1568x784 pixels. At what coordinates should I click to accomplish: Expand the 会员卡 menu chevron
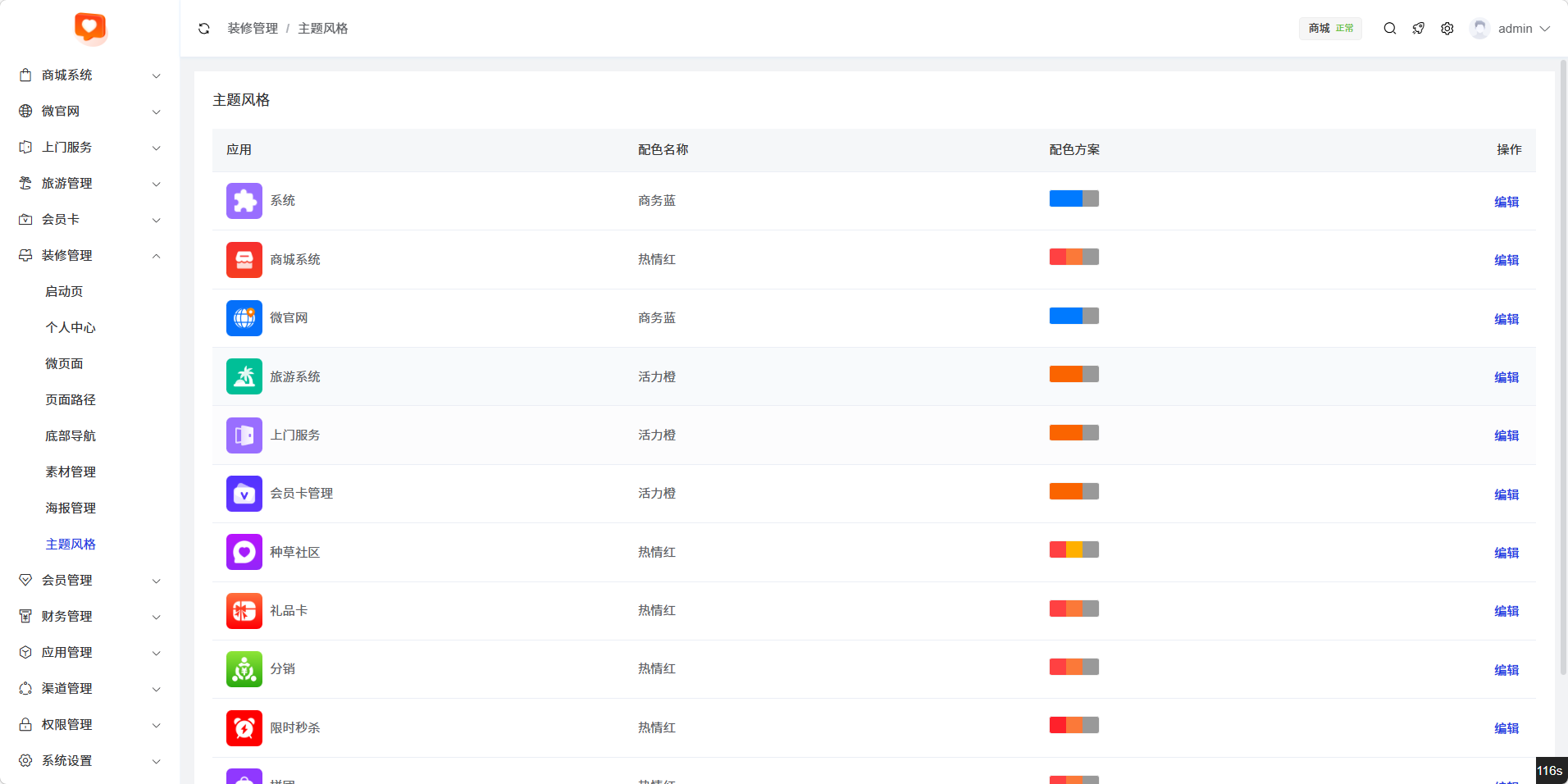(156, 220)
